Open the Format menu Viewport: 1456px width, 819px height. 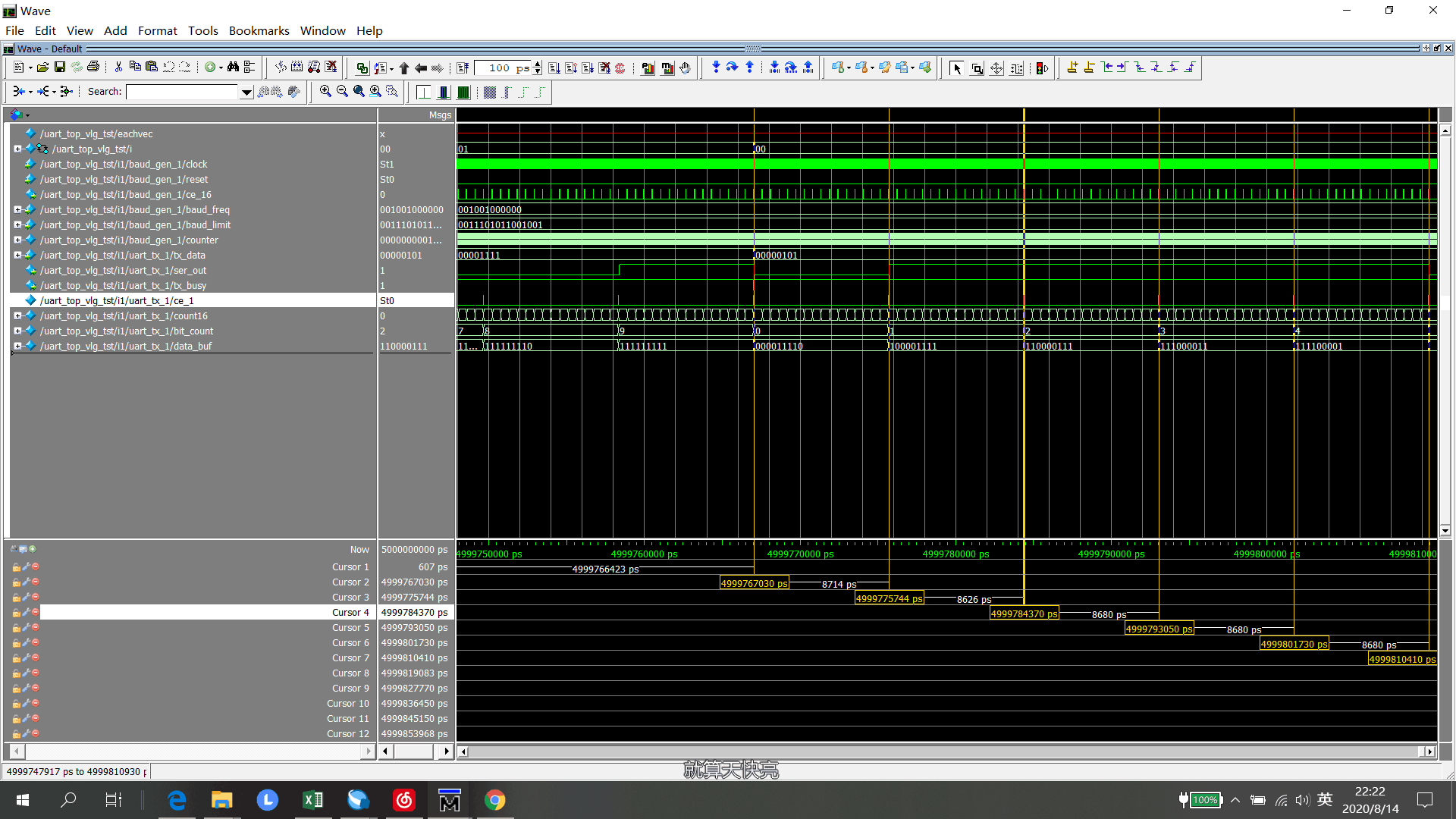coord(157,30)
